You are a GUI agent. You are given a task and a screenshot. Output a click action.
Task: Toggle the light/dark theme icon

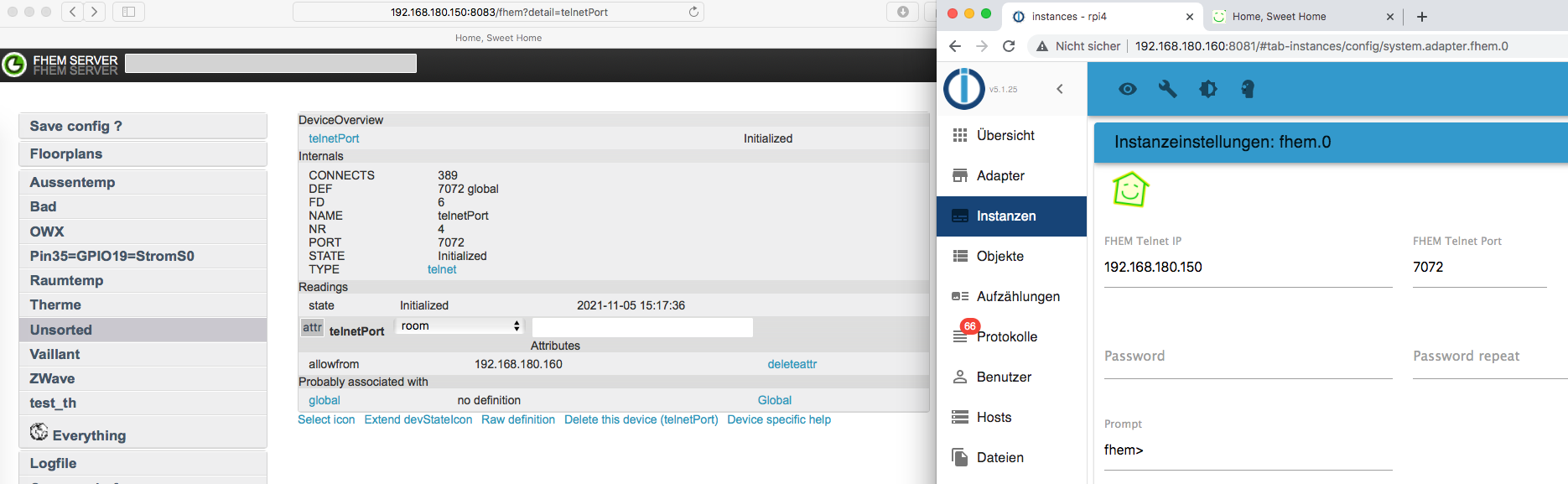click(1208, 89)
